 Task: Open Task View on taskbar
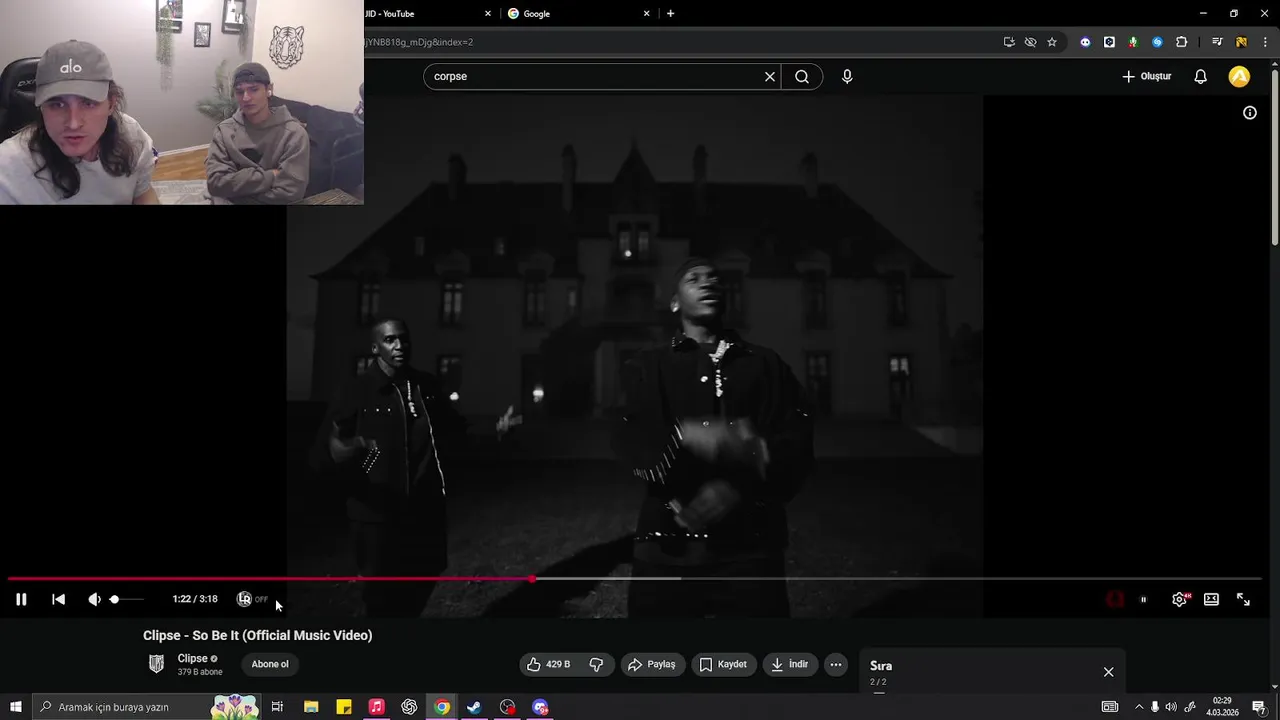(x=277, y=707)
